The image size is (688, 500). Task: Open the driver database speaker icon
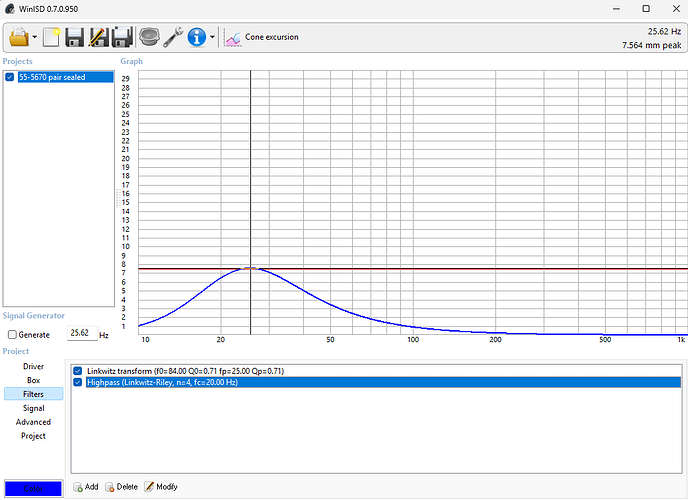[149, 38]
